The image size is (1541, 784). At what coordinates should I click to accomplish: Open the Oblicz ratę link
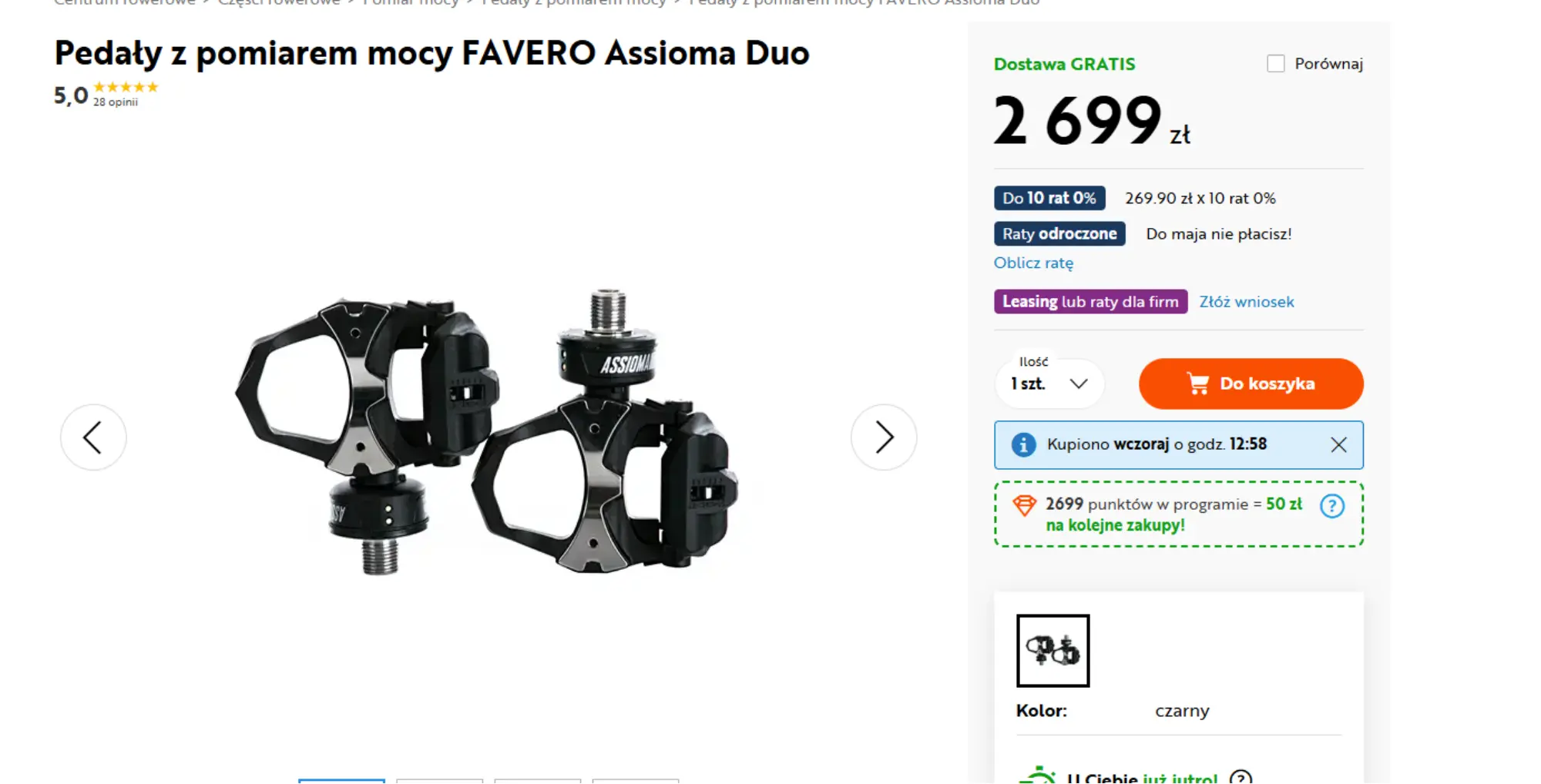[1033, 263]
